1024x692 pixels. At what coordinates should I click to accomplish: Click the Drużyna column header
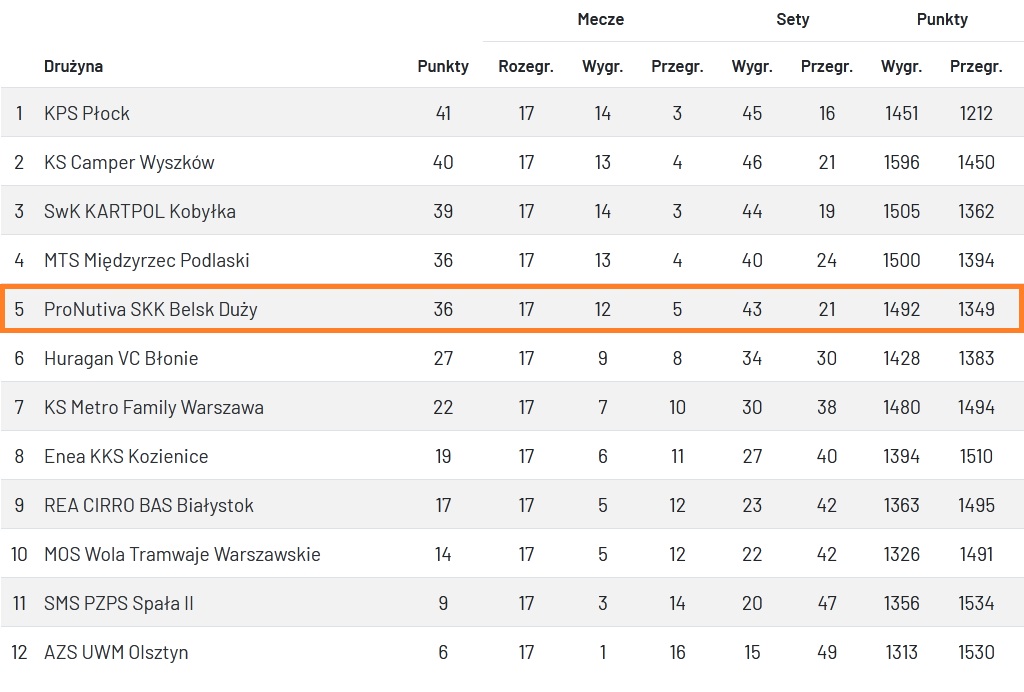click(x=73, y=67)
